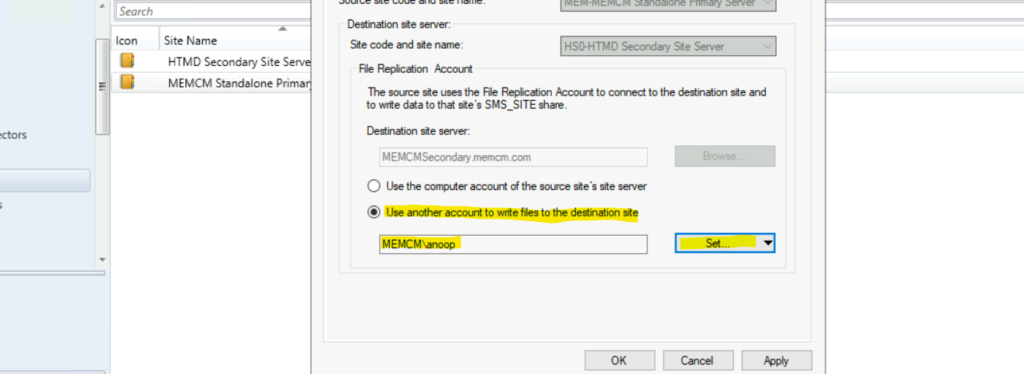Screen dimensions: 1024x374
Task: Click the Cancel button
Action: click(697, 360)
